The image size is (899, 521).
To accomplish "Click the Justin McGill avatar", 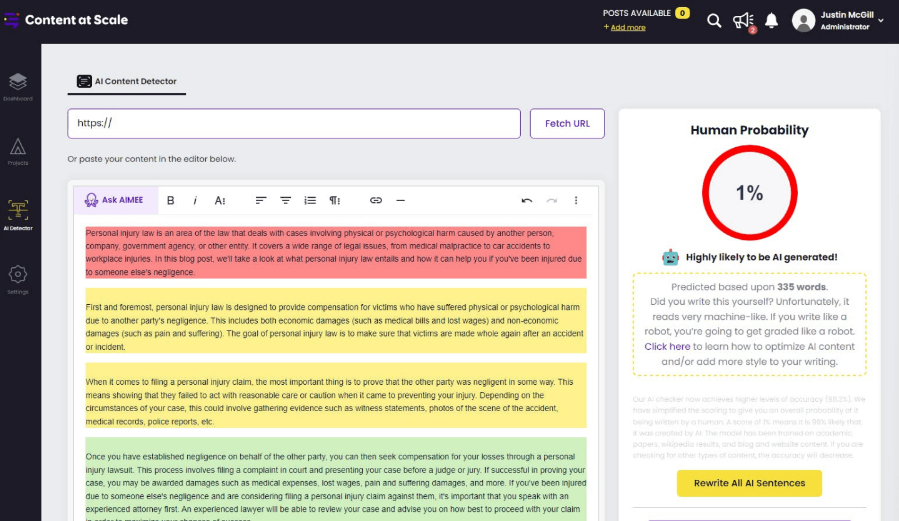I will pyautogui.click(x=803, y=21).
